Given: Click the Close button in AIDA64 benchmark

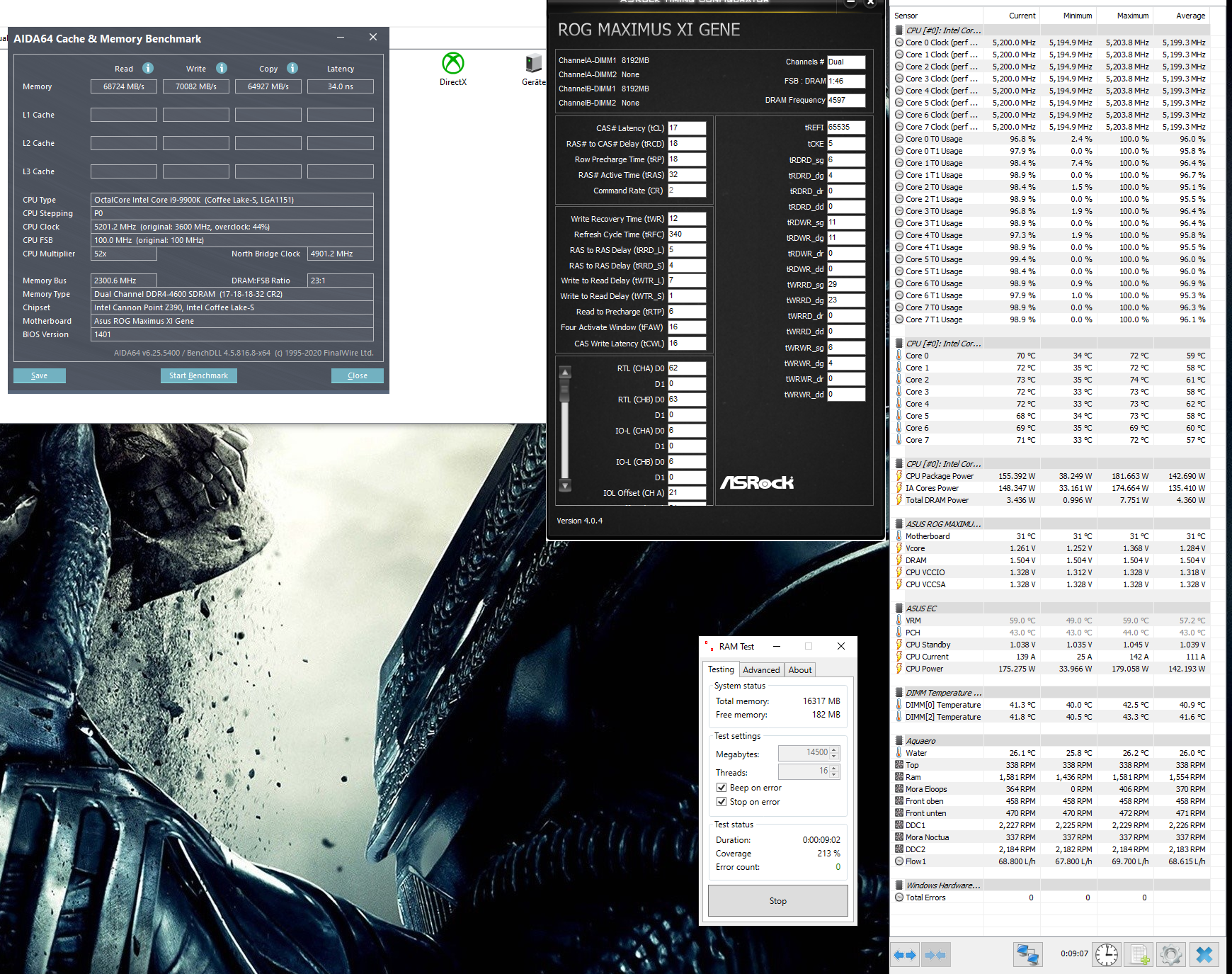Looking at the screenshot, I should [x=358, y=375].
